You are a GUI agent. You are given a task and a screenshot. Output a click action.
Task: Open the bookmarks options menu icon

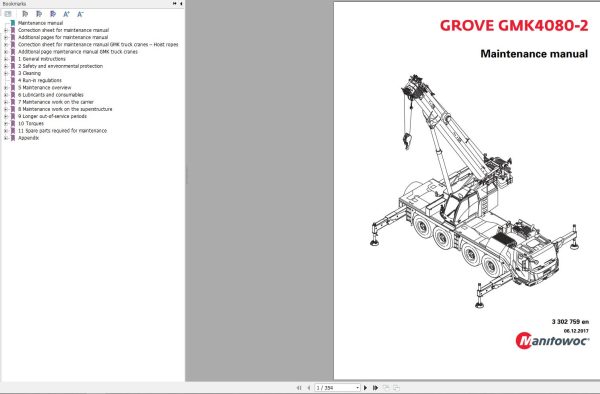point(8,14)
